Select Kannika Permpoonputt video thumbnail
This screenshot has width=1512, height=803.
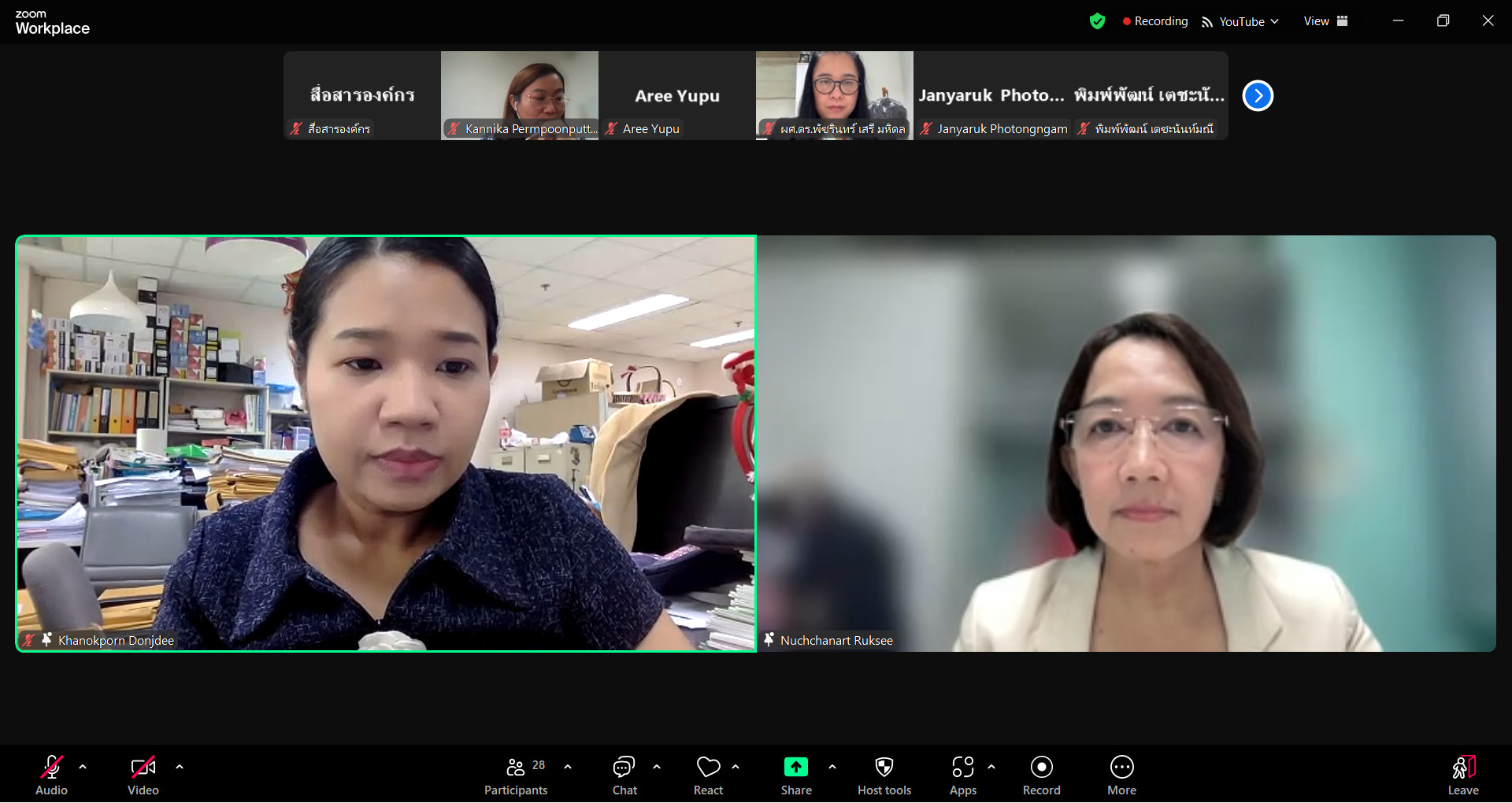[520, 95]
